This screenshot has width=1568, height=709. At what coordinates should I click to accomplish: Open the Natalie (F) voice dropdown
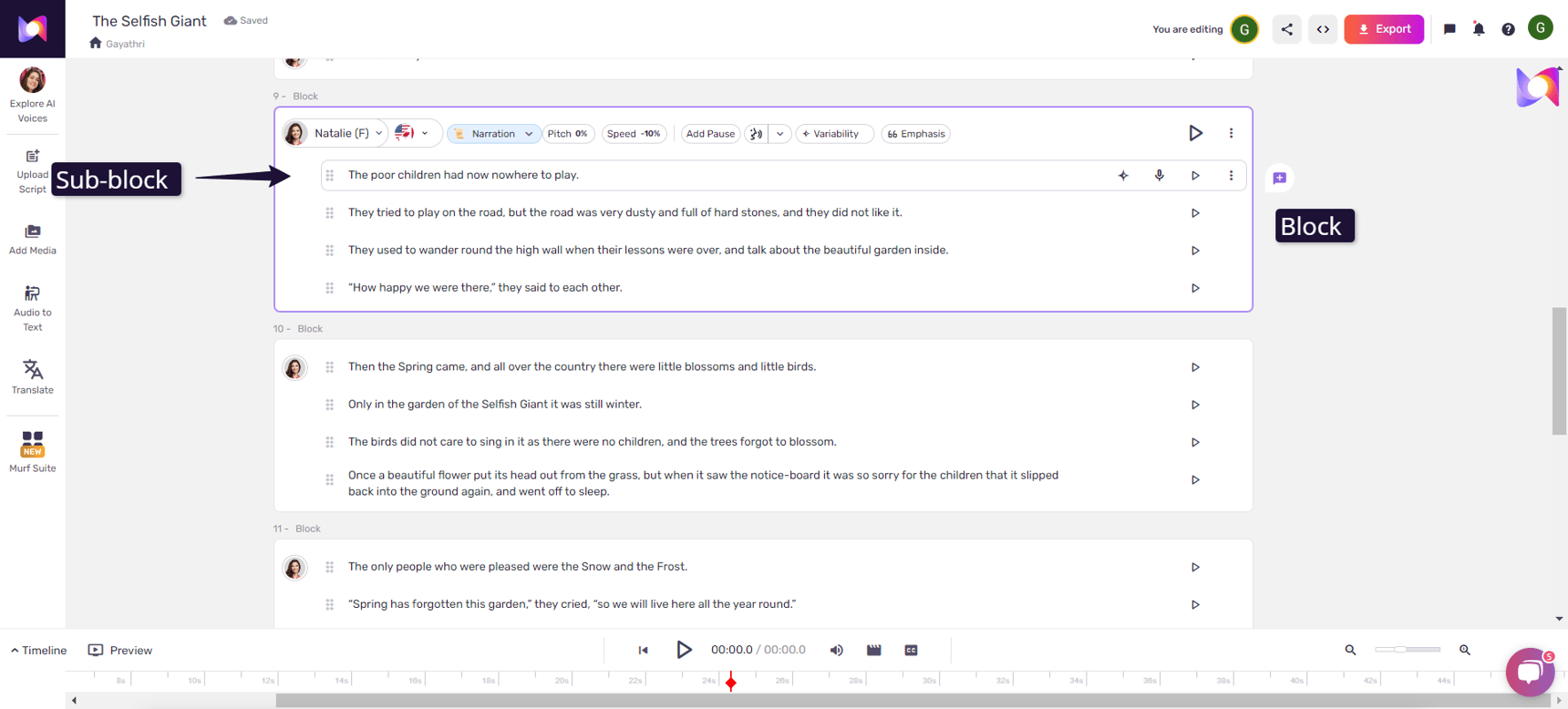tap(346, 134)
